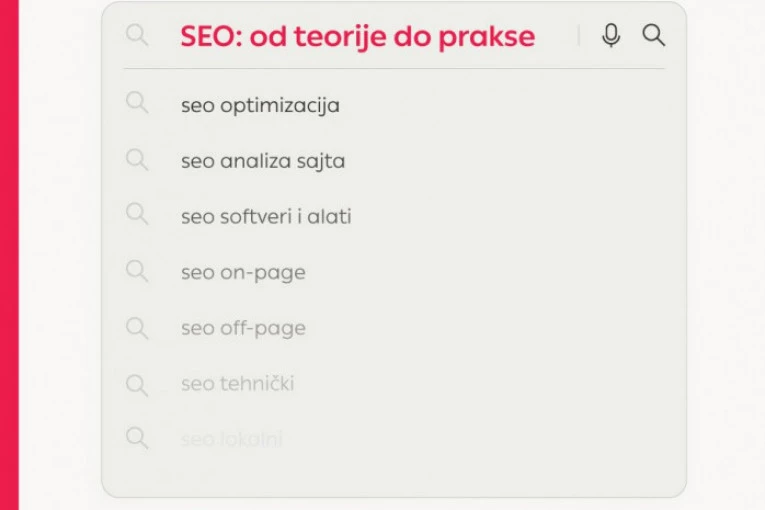
Task: Click the red vertical bar on left edge
Action: tap(9, 255)
